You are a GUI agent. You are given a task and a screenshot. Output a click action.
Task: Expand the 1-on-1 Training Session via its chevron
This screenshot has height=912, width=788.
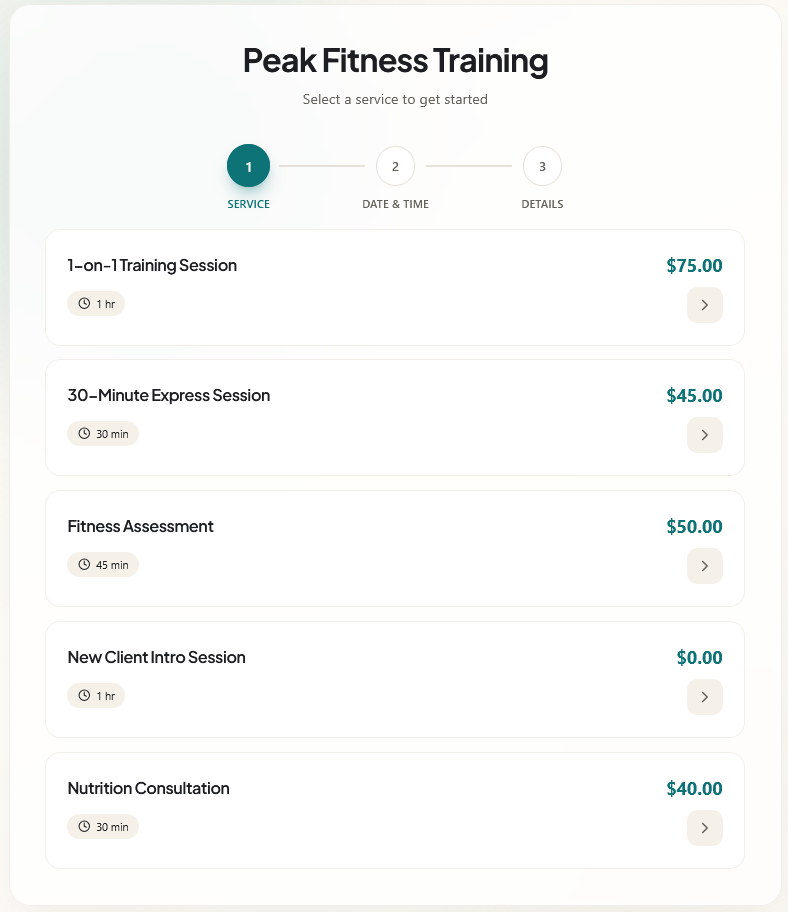point(705,305)
